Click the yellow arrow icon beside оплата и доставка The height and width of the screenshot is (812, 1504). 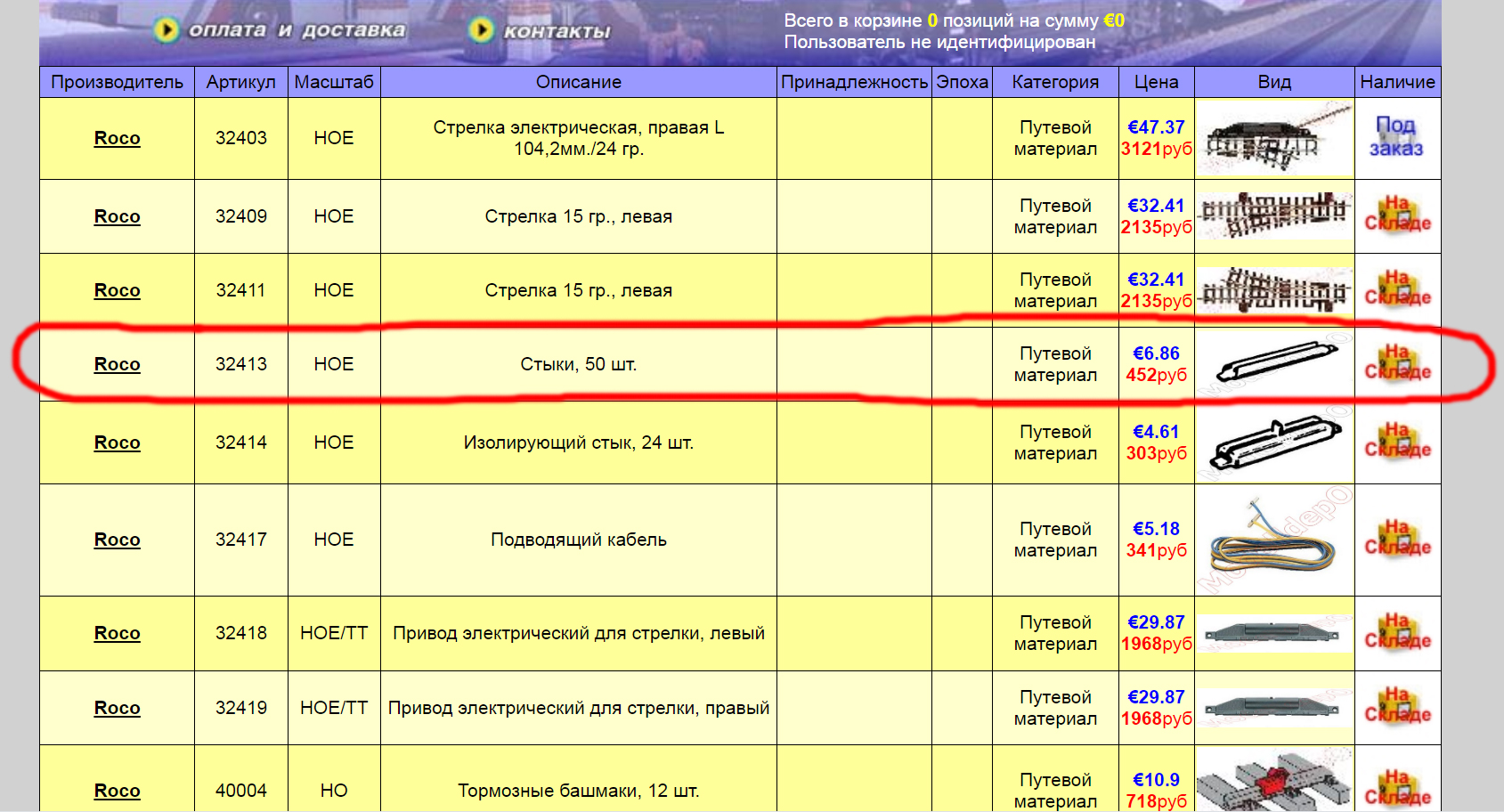166,30
